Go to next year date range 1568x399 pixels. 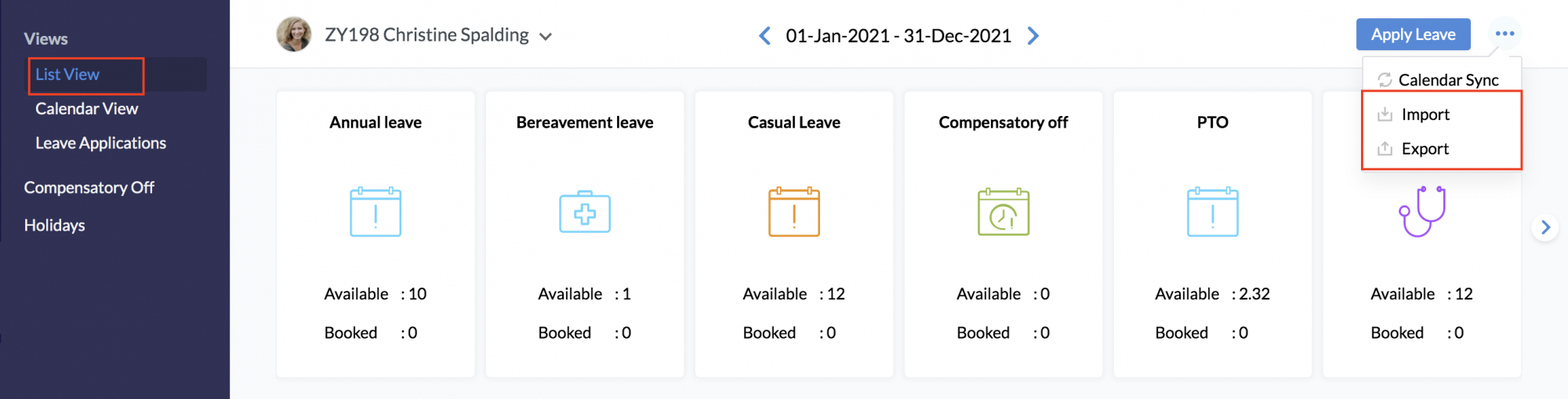tap(1033, 36)
